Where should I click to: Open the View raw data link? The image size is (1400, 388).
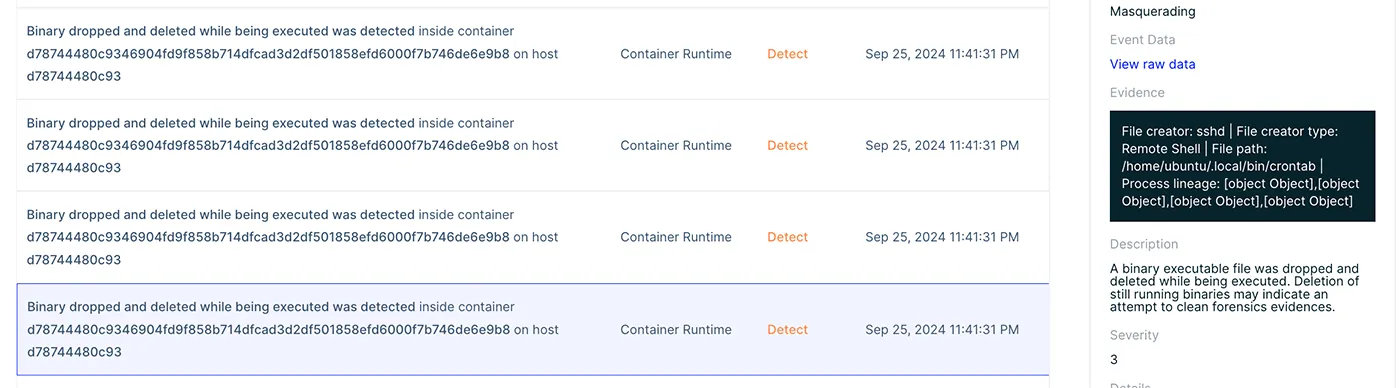1152,64
